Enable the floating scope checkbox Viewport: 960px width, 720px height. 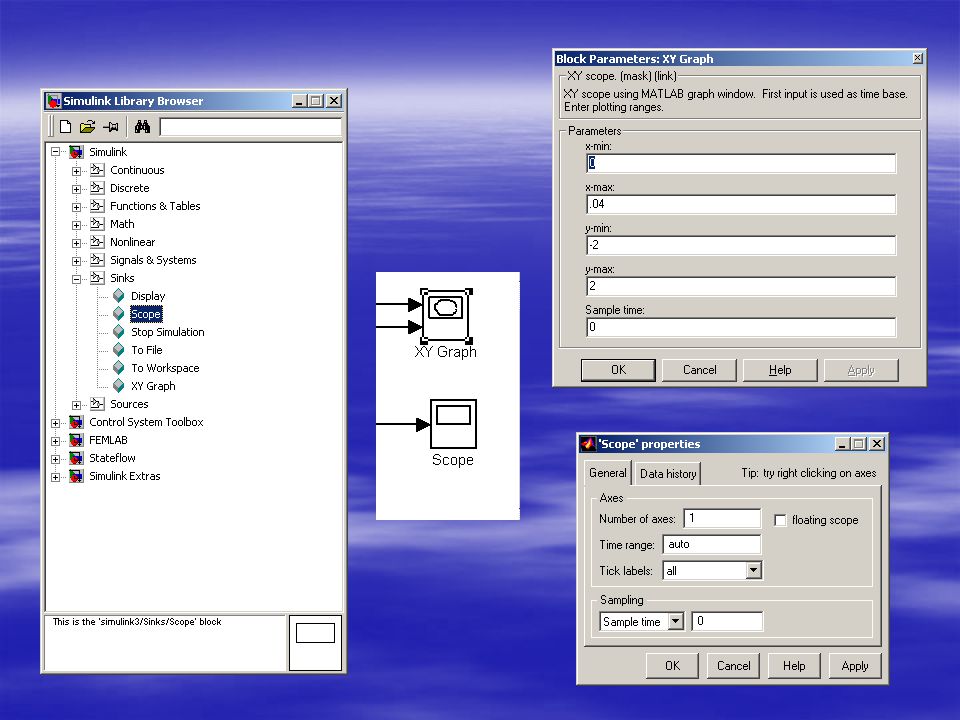point(780,520)
